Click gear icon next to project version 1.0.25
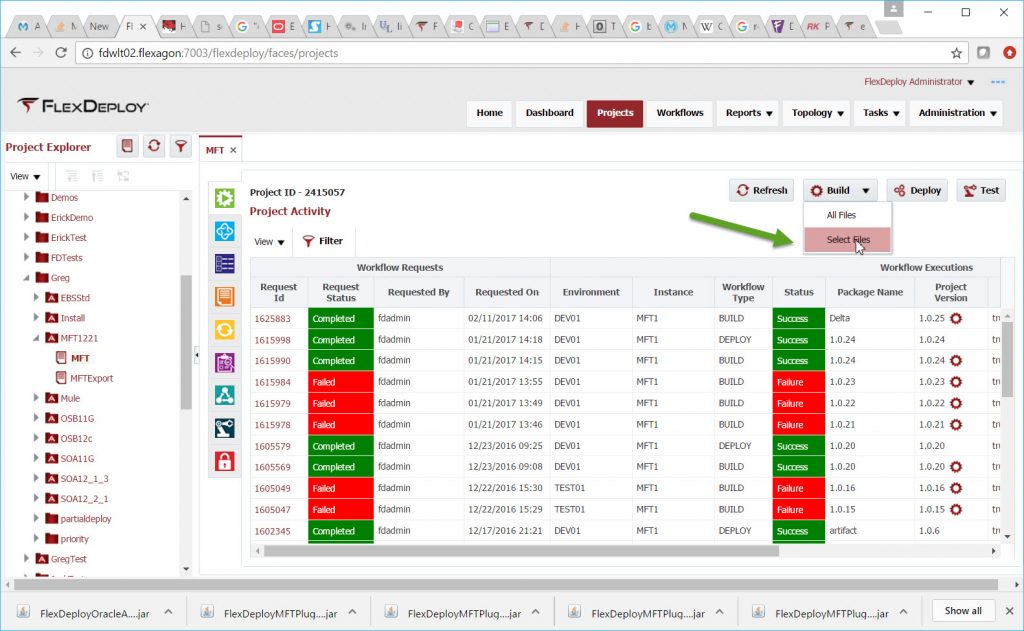The width and height of the screenshot is (1024, 631). click(956, 318)
